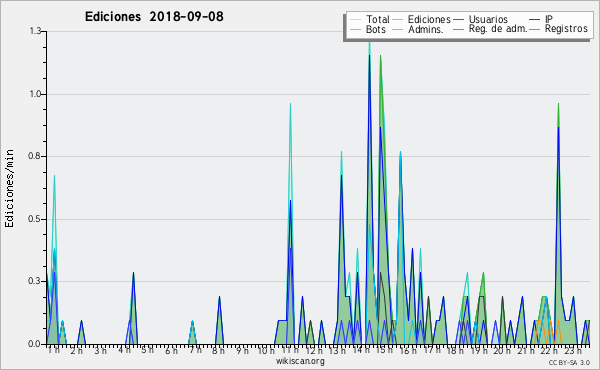Image resolution: width=600 pixels, height=370 pixels.
Task: Click the 0.8 y-axis tick label
Action: point(35,156)
